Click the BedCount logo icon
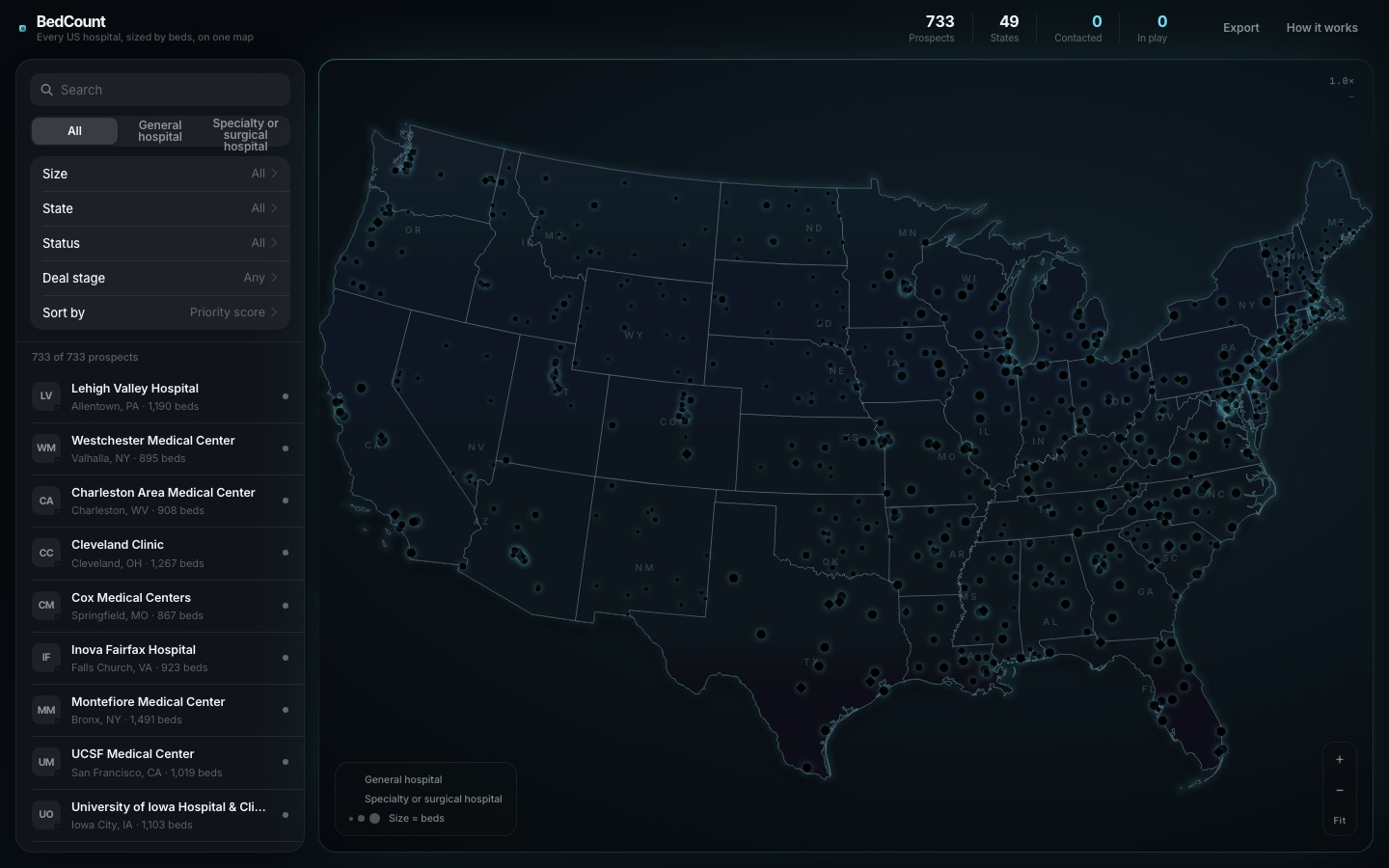1389x868 pixels. click(x=22, y=28)
